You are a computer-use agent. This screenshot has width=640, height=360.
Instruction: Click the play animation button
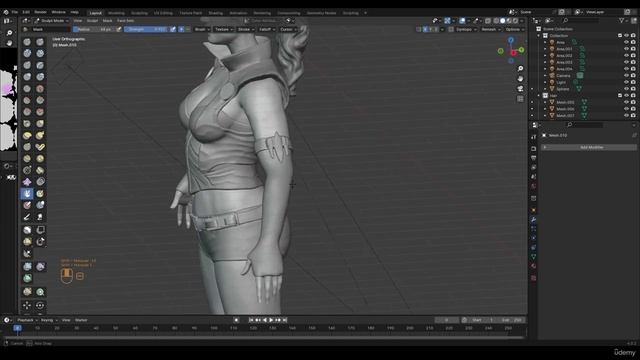pos(271,320)
